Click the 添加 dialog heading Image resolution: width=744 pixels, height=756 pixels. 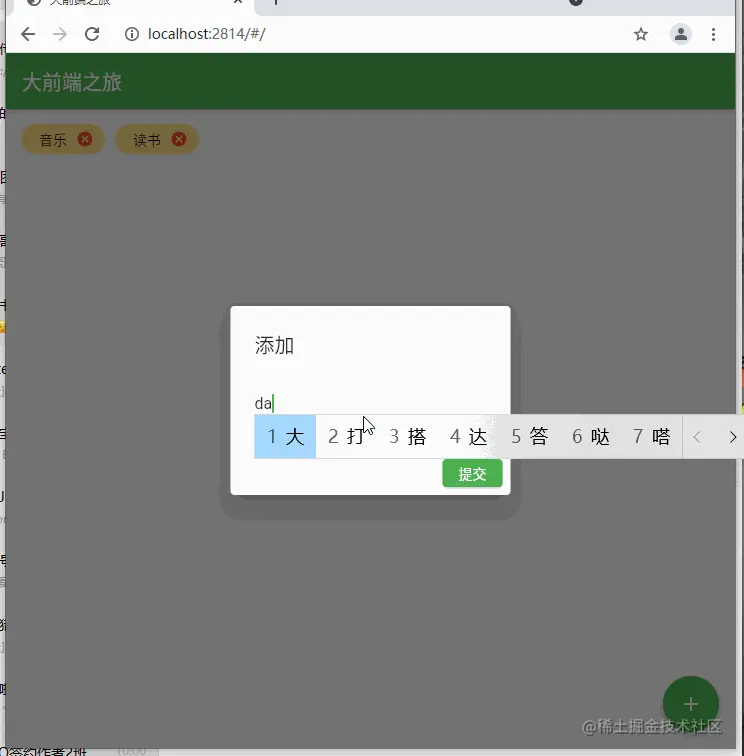pyautogui.click(x=274, y=346)
